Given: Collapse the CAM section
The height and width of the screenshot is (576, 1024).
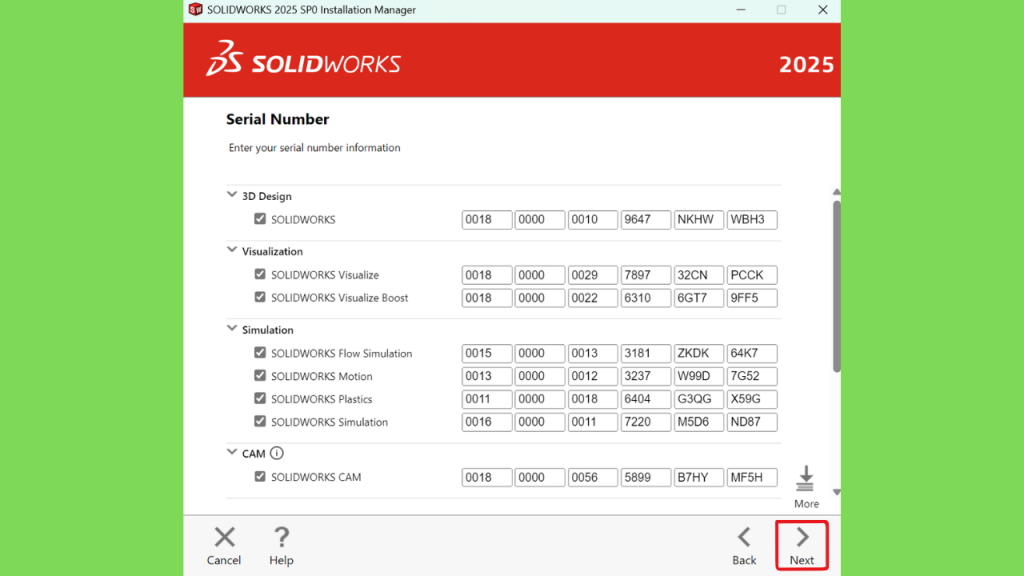Looking at the screenshot, I should (232, 452).
